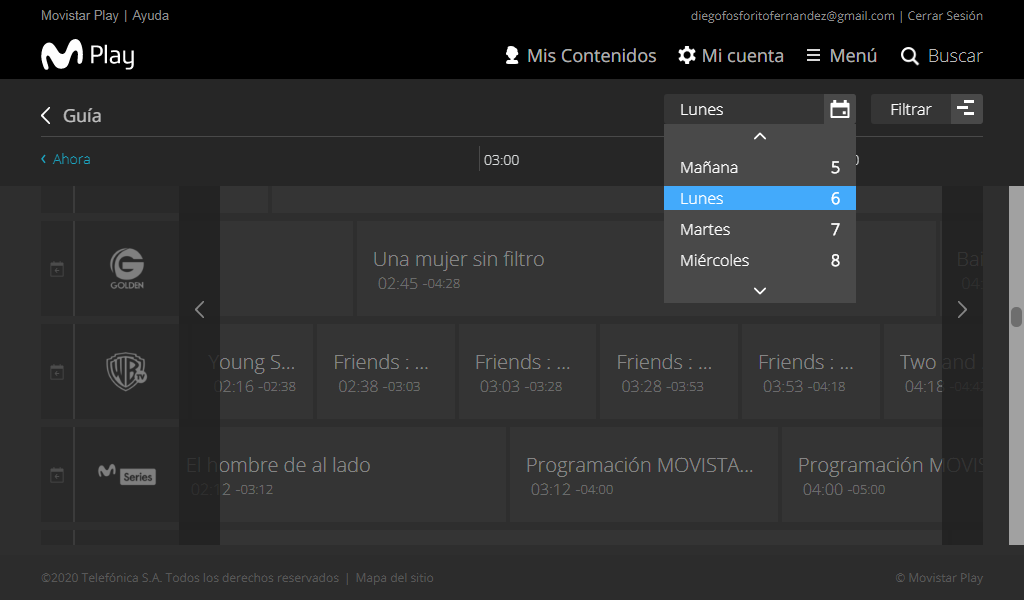Click the catch-up icon beside Movistar Series
This screenshot has height=600, width=1024.
57,475
